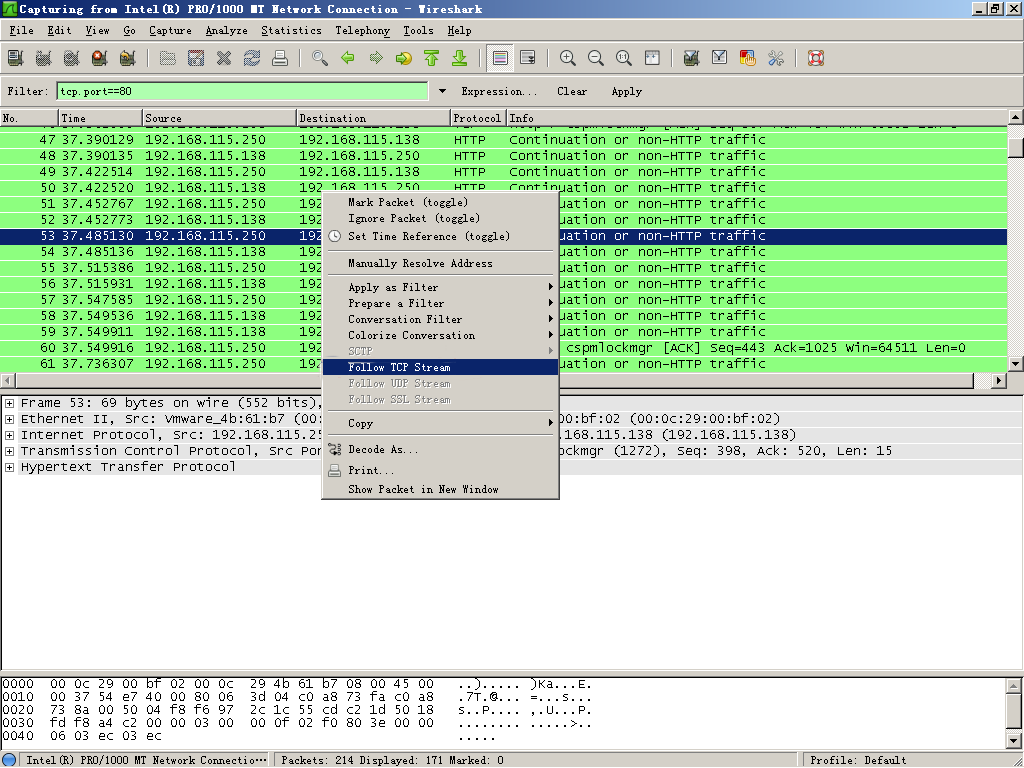Image resolution: width=1024 pixels, height=768 pixels.
Task: Choose Show Packet in New Window
Action: [x=441, y=490]
